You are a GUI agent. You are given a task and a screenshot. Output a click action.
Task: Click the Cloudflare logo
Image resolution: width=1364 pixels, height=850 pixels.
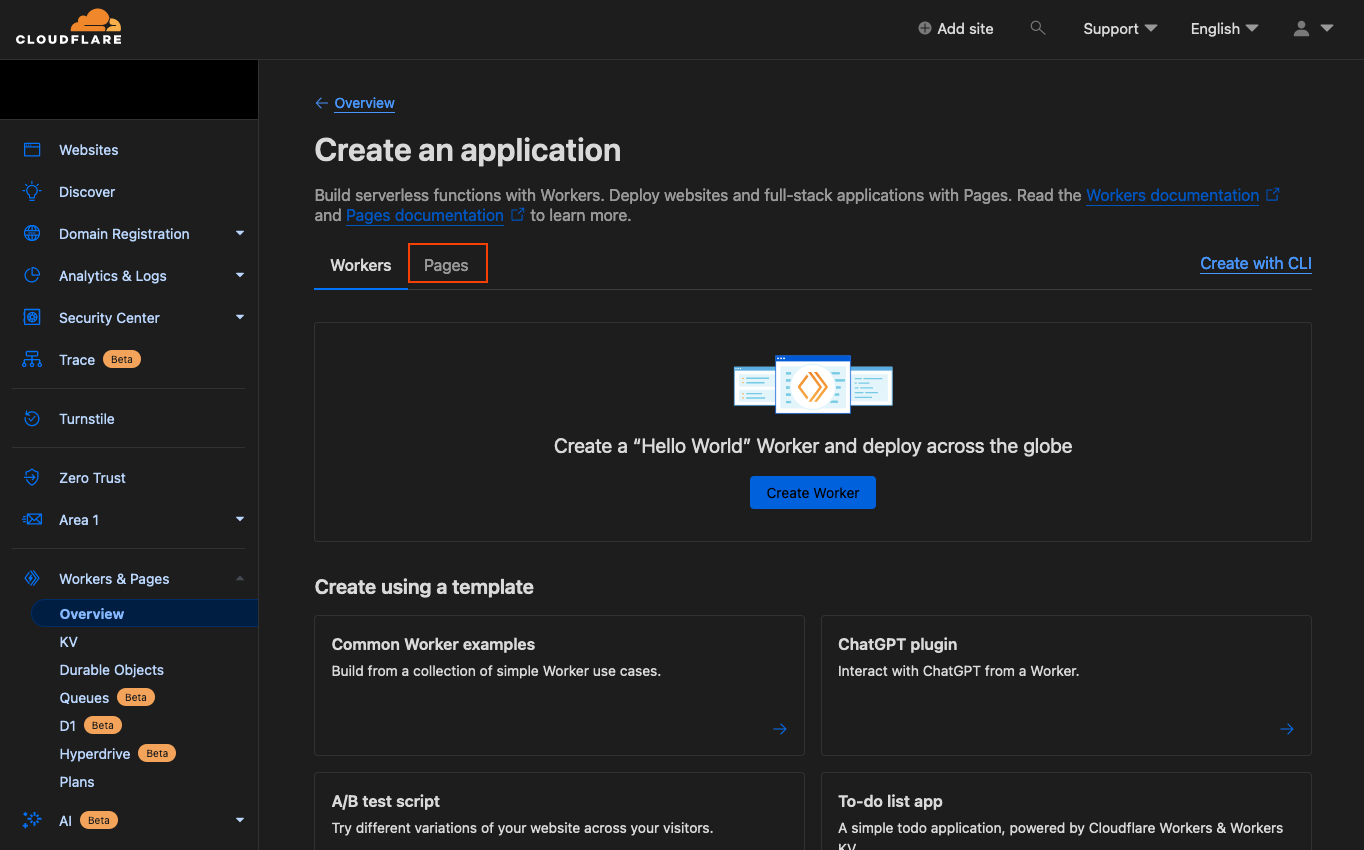(x=69, y=27)
